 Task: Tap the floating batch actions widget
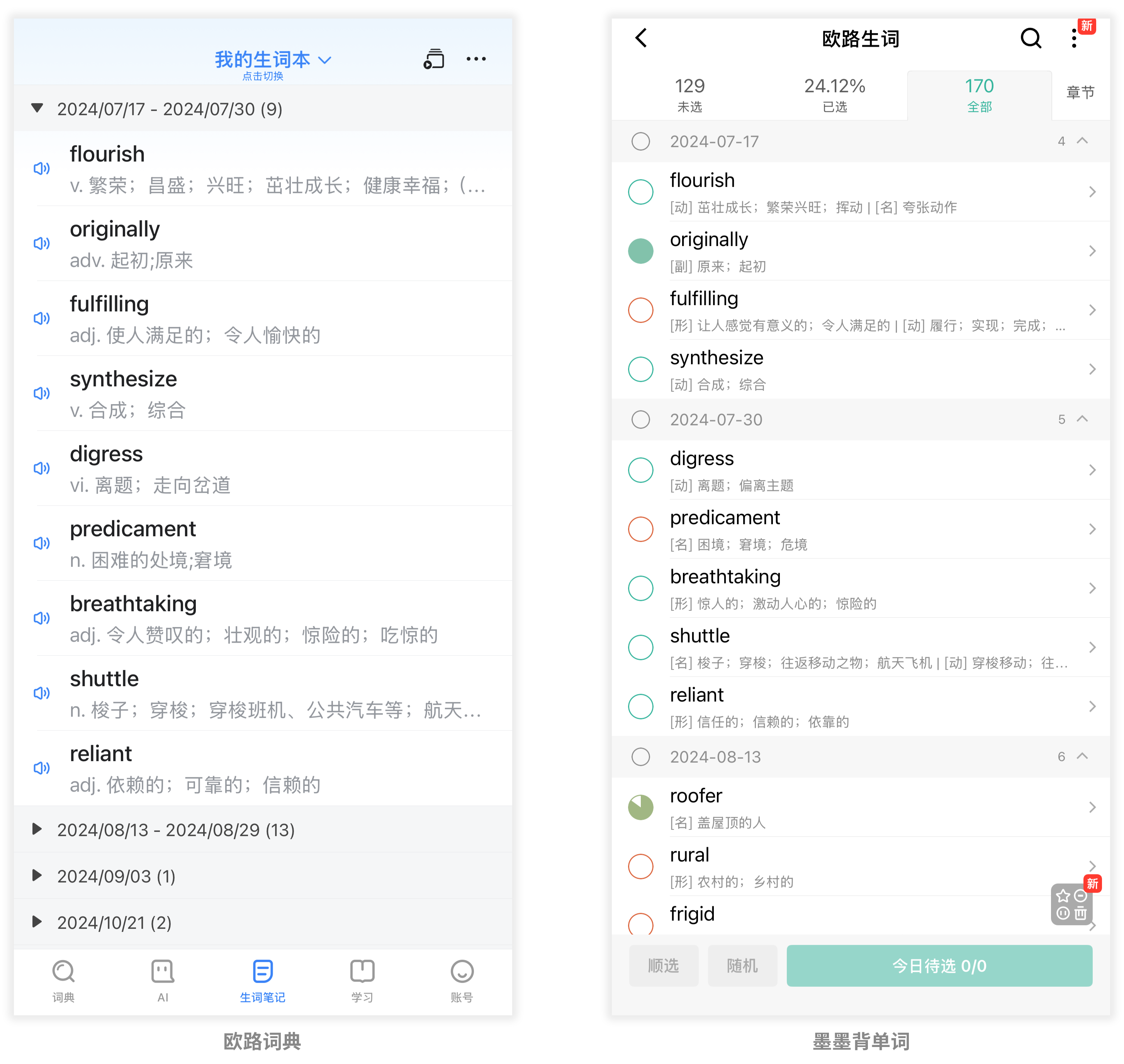(1071, 904)
